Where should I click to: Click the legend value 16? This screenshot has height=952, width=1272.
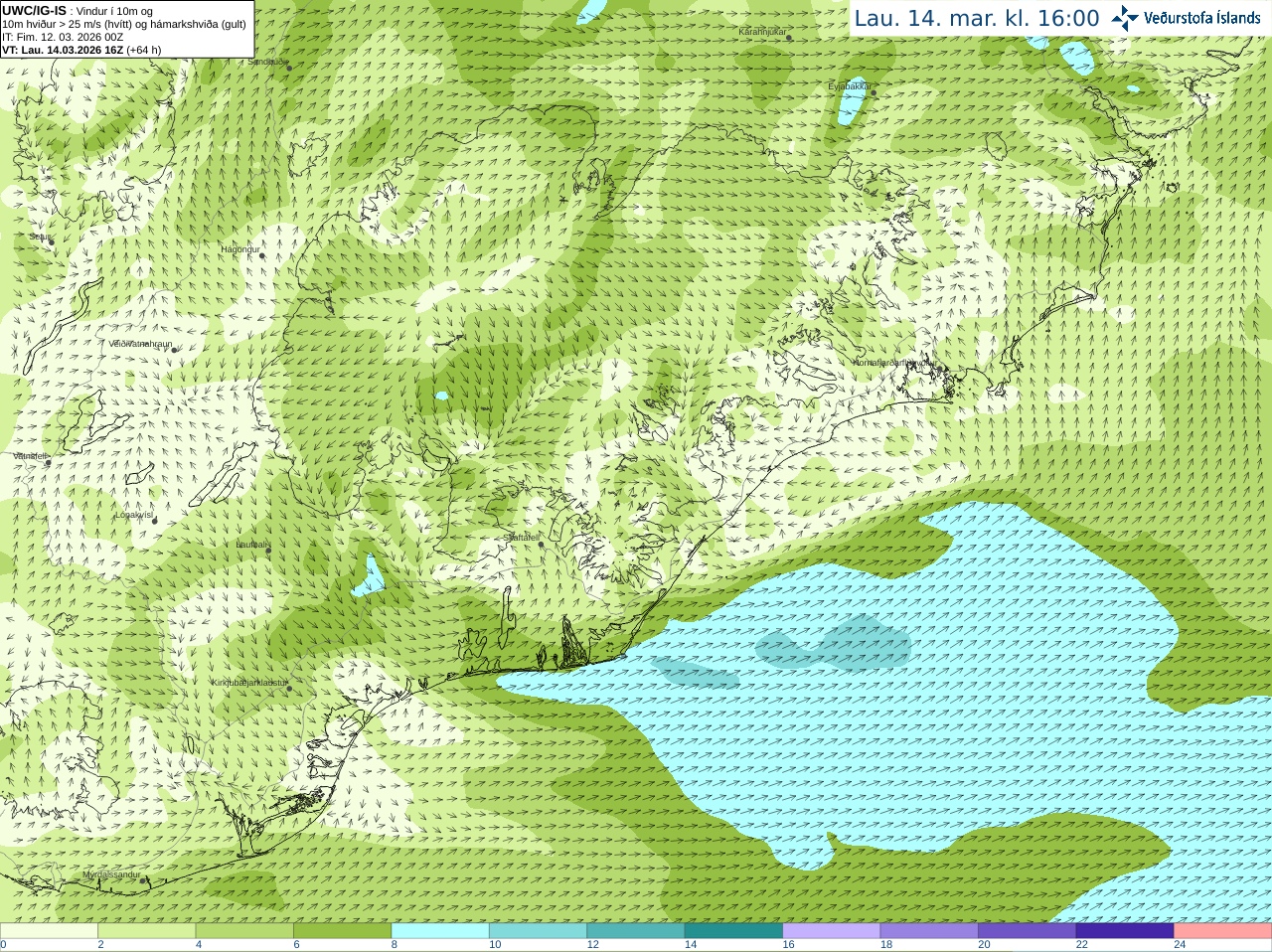(x=788, y=945)
